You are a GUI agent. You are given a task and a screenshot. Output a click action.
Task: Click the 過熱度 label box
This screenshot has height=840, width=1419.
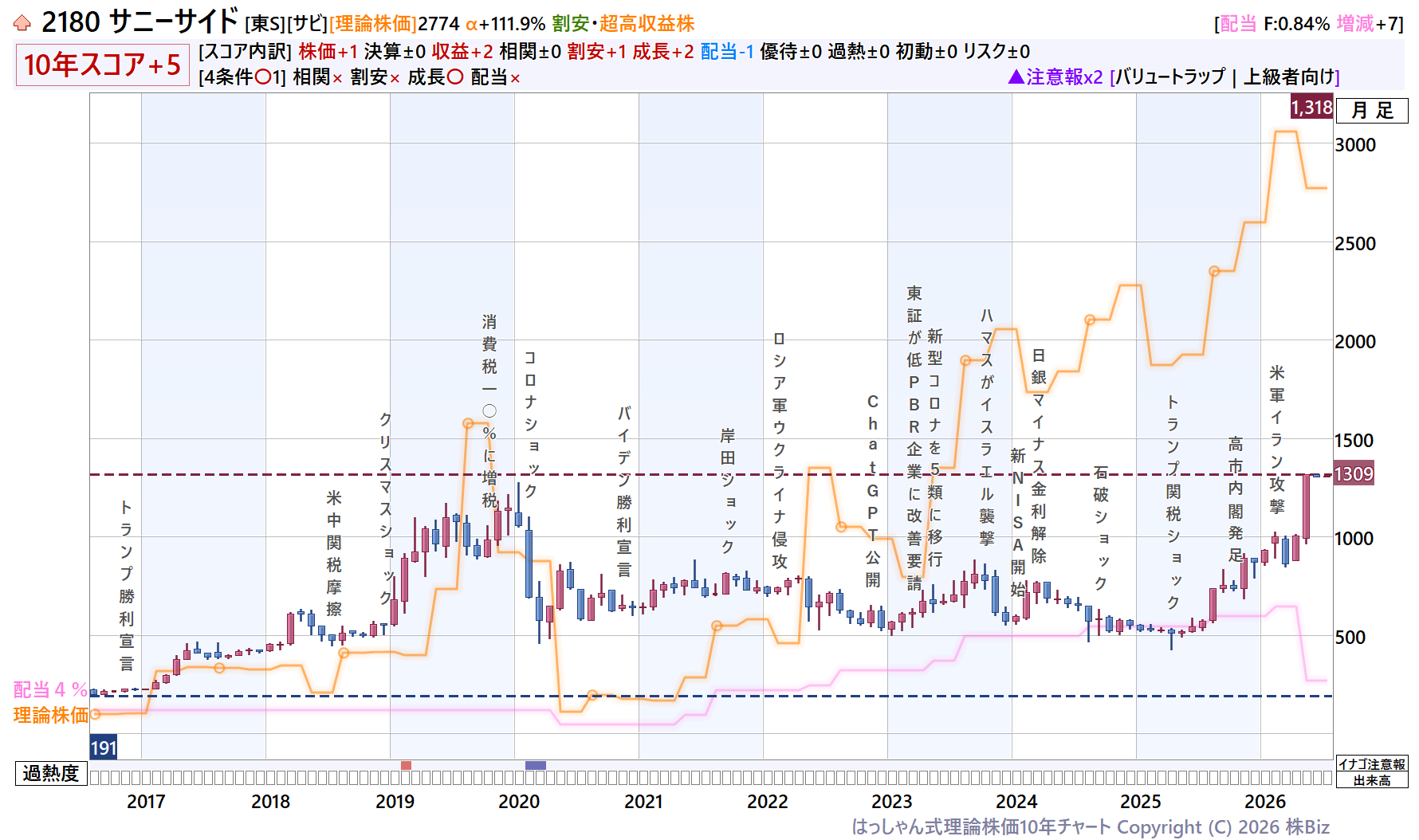(51, 773)
